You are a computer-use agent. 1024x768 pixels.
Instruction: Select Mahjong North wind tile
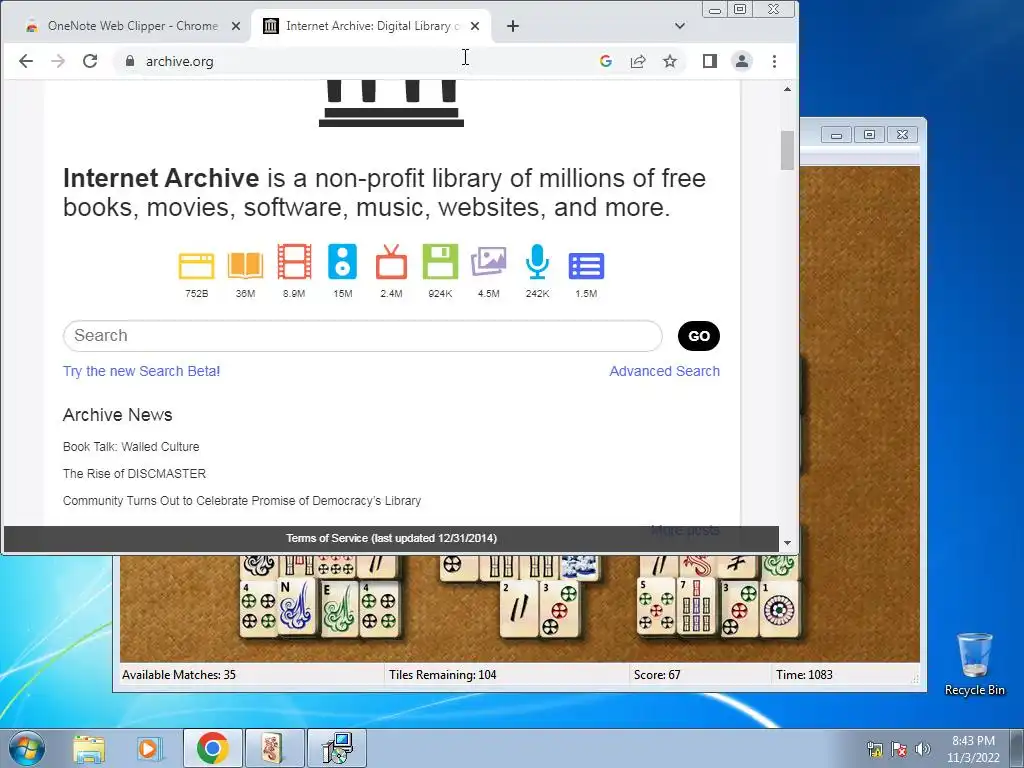coord(297,607)
